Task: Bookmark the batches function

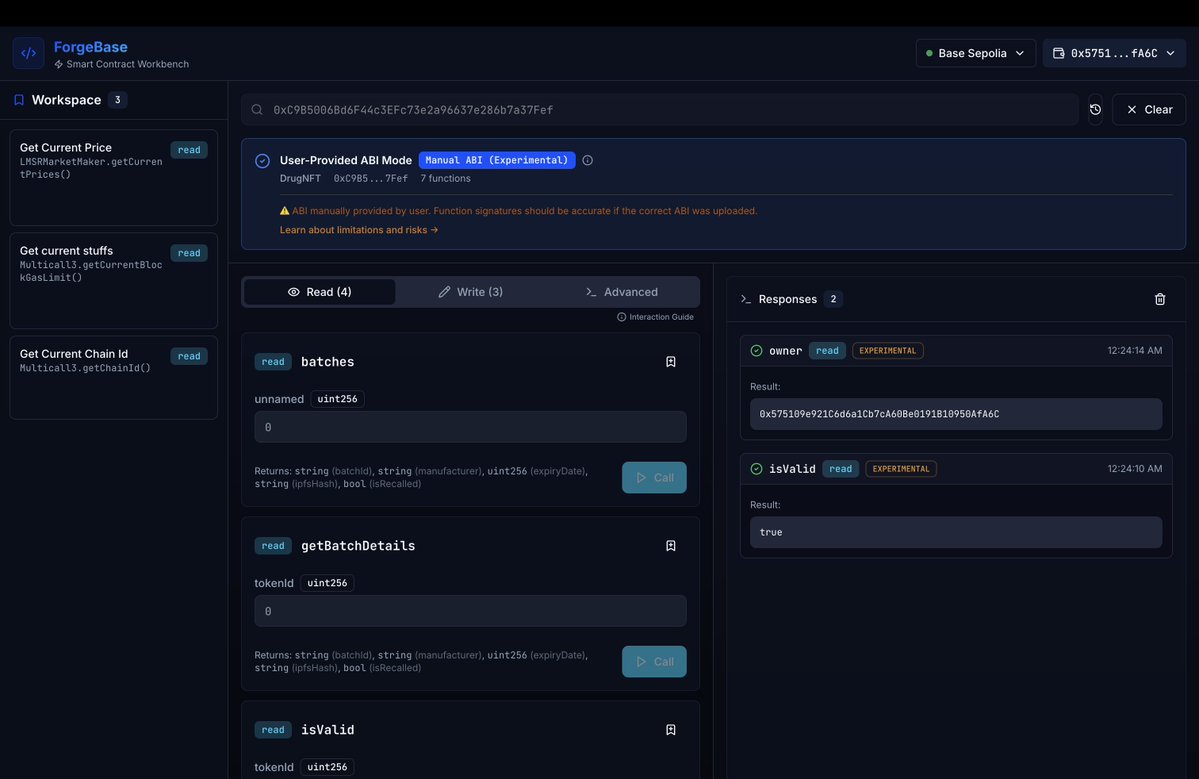Action: point(671,362)
